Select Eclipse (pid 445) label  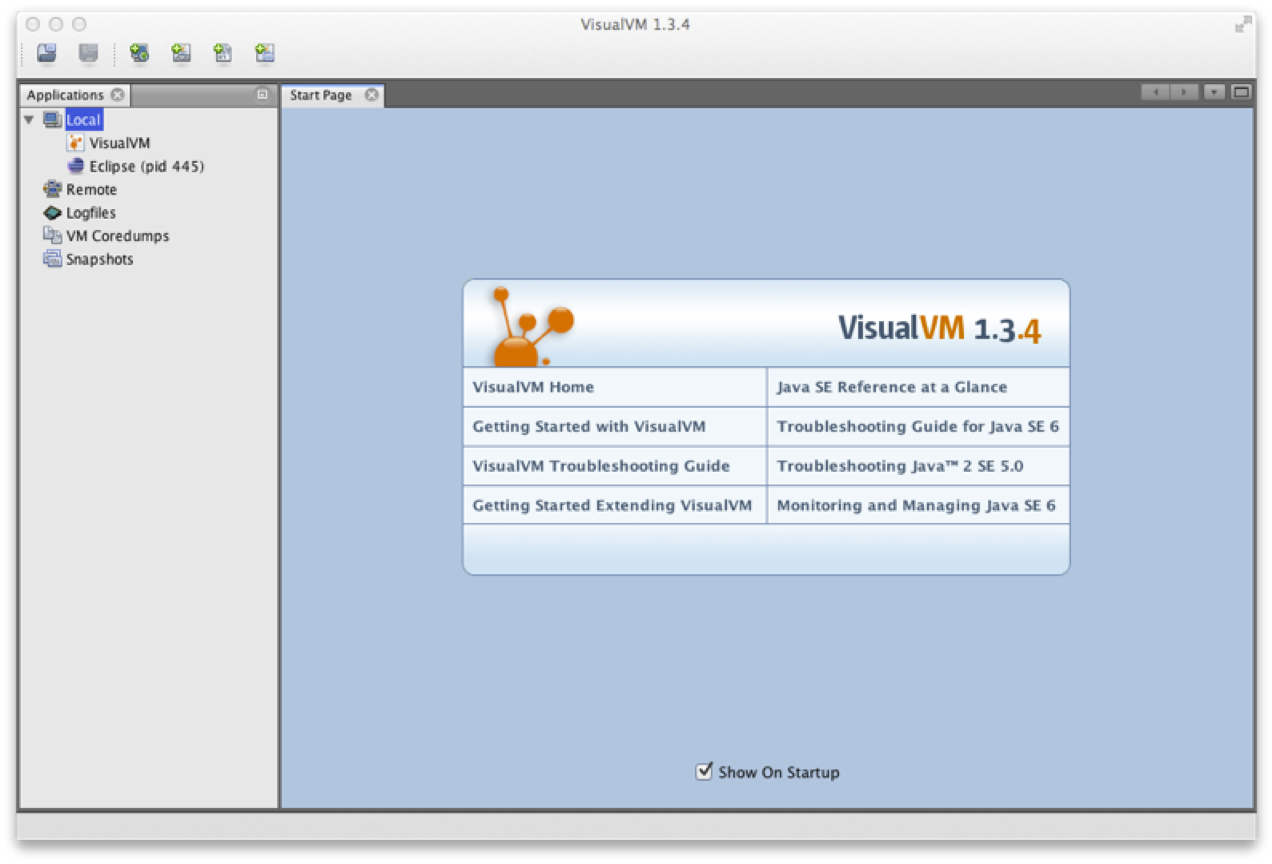click(x=147, y=166)
